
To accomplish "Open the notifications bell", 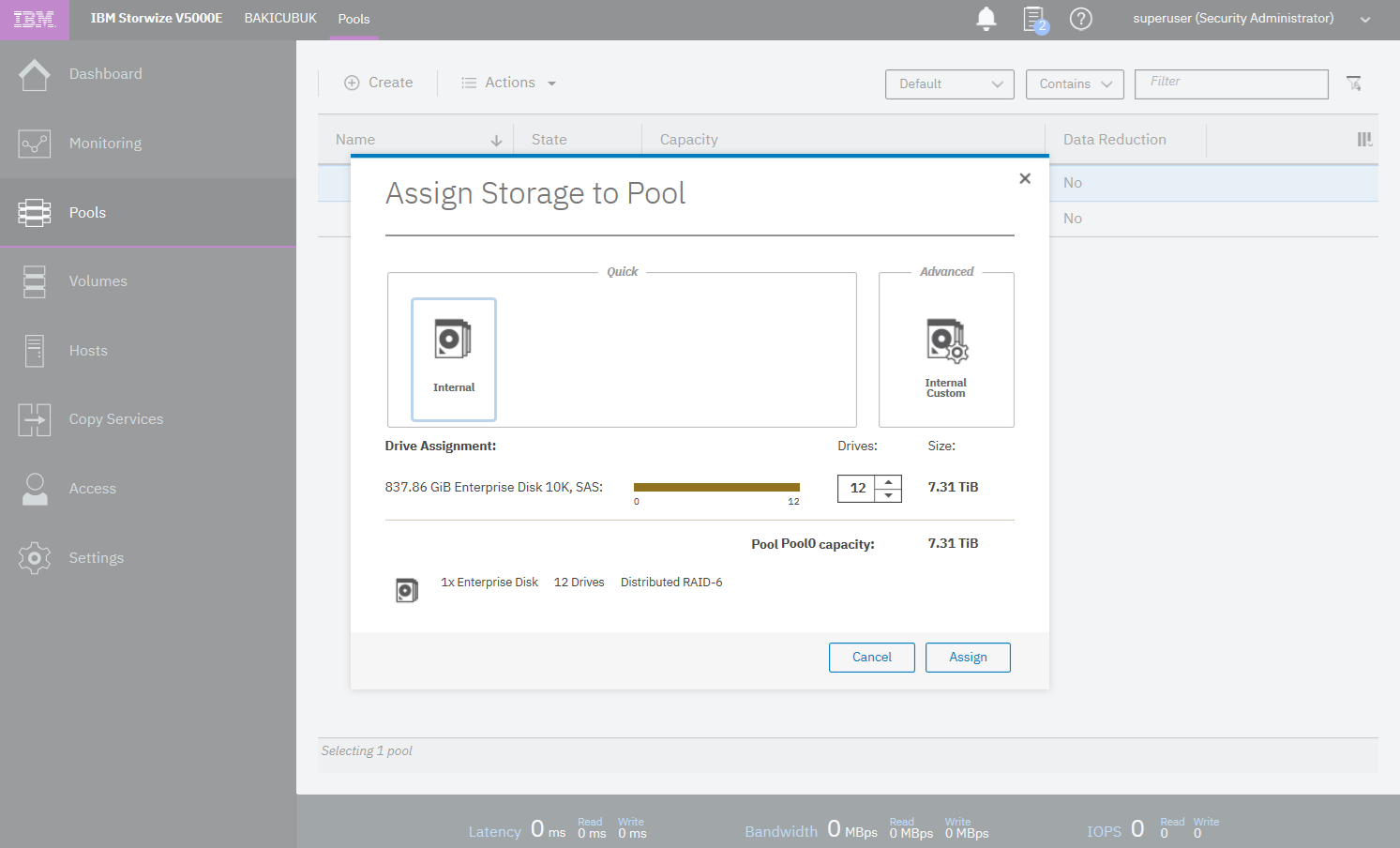I will click(986, 19).
